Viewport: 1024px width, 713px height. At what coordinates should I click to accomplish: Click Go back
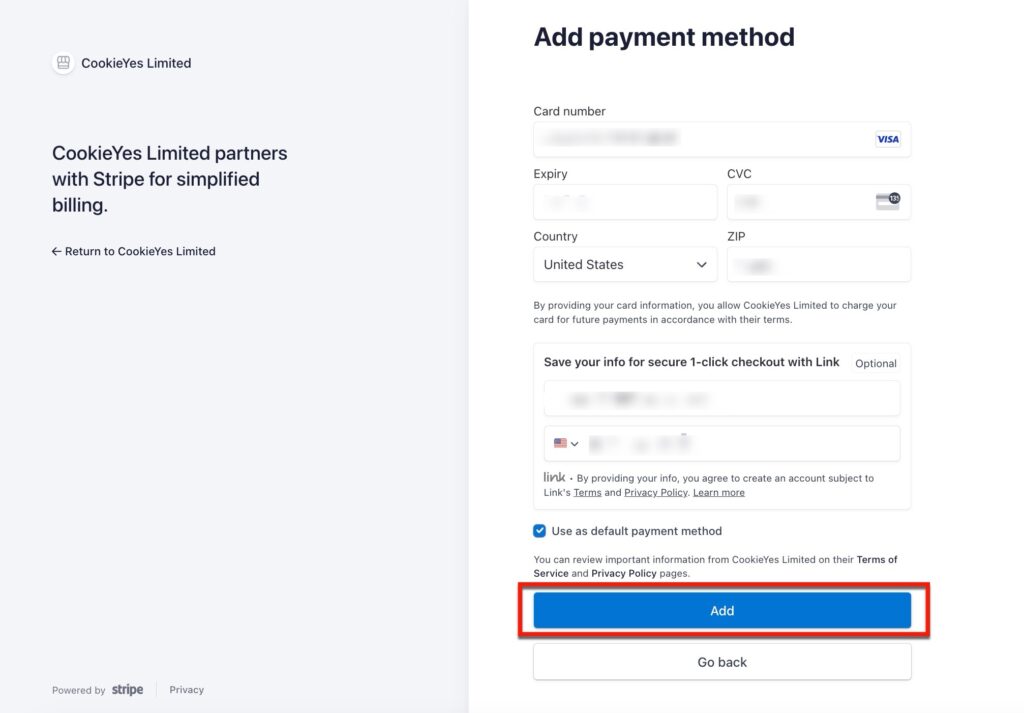pos(722,661)
